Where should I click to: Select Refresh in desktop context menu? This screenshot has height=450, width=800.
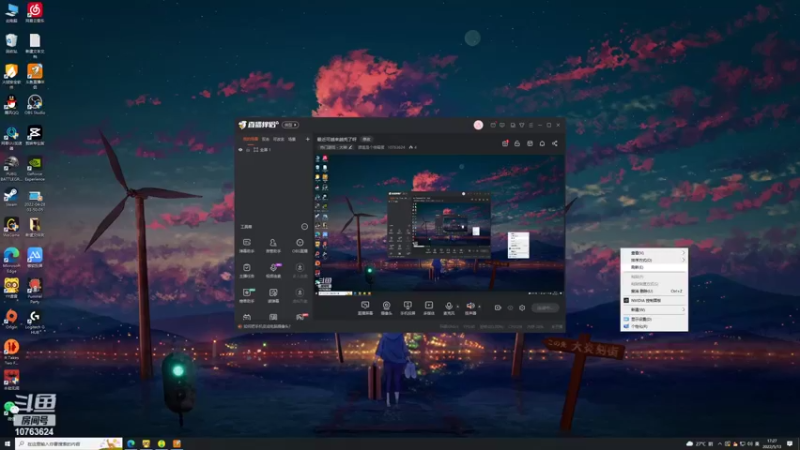point(654,267)
